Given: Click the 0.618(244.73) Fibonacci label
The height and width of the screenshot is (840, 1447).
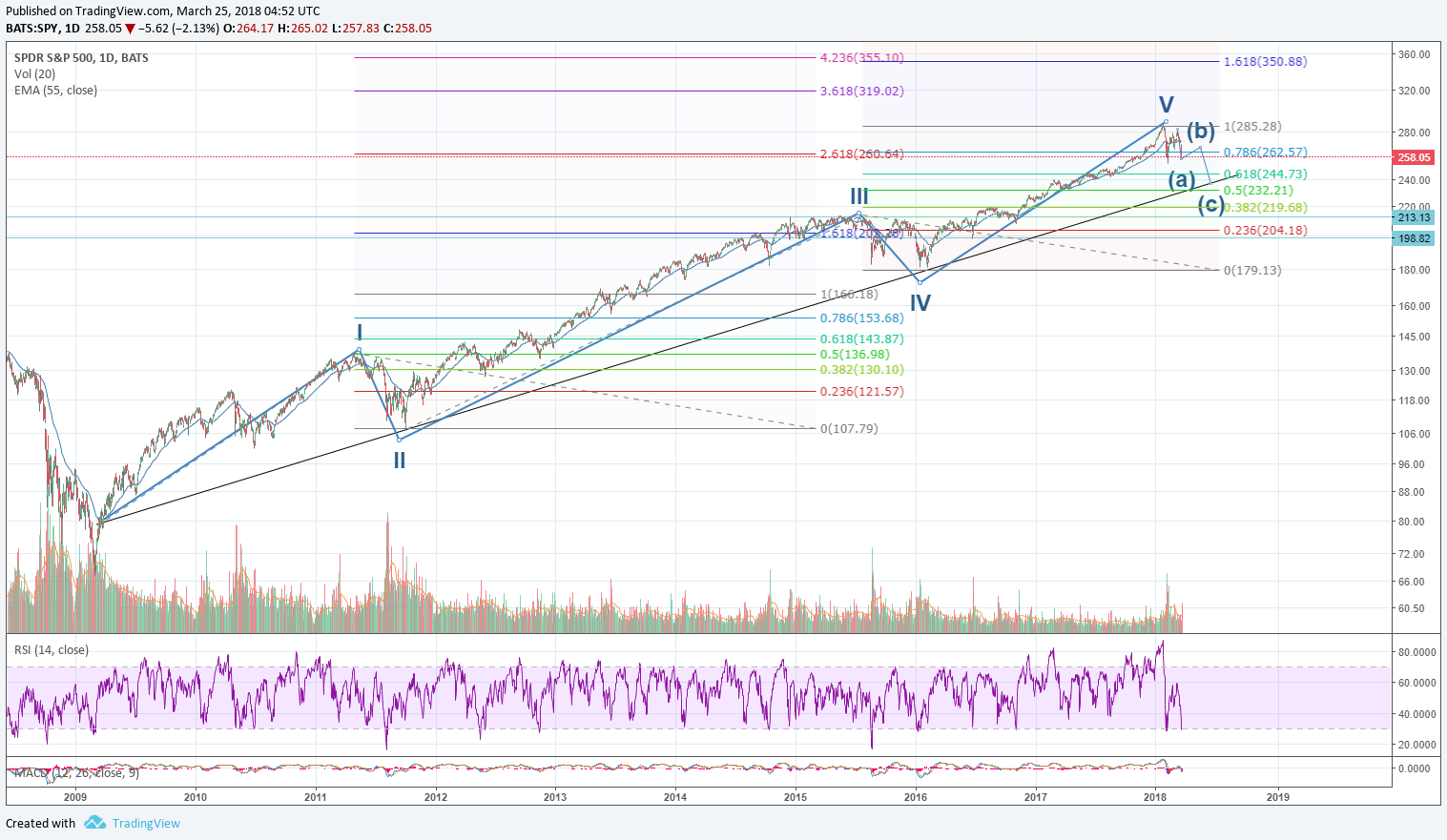Looking at the screenshot, I should [1265, 174].
